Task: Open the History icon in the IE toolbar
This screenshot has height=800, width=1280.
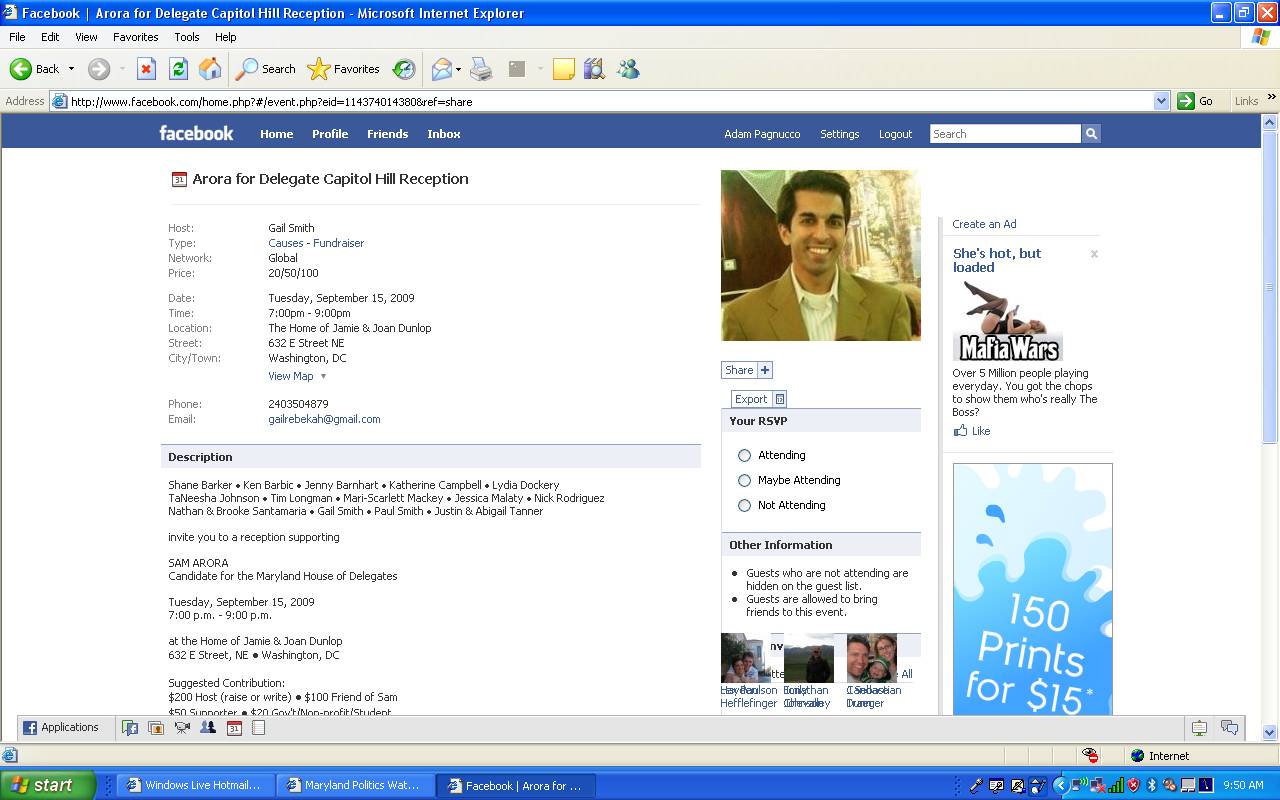Action: click(x=404, y=69)
